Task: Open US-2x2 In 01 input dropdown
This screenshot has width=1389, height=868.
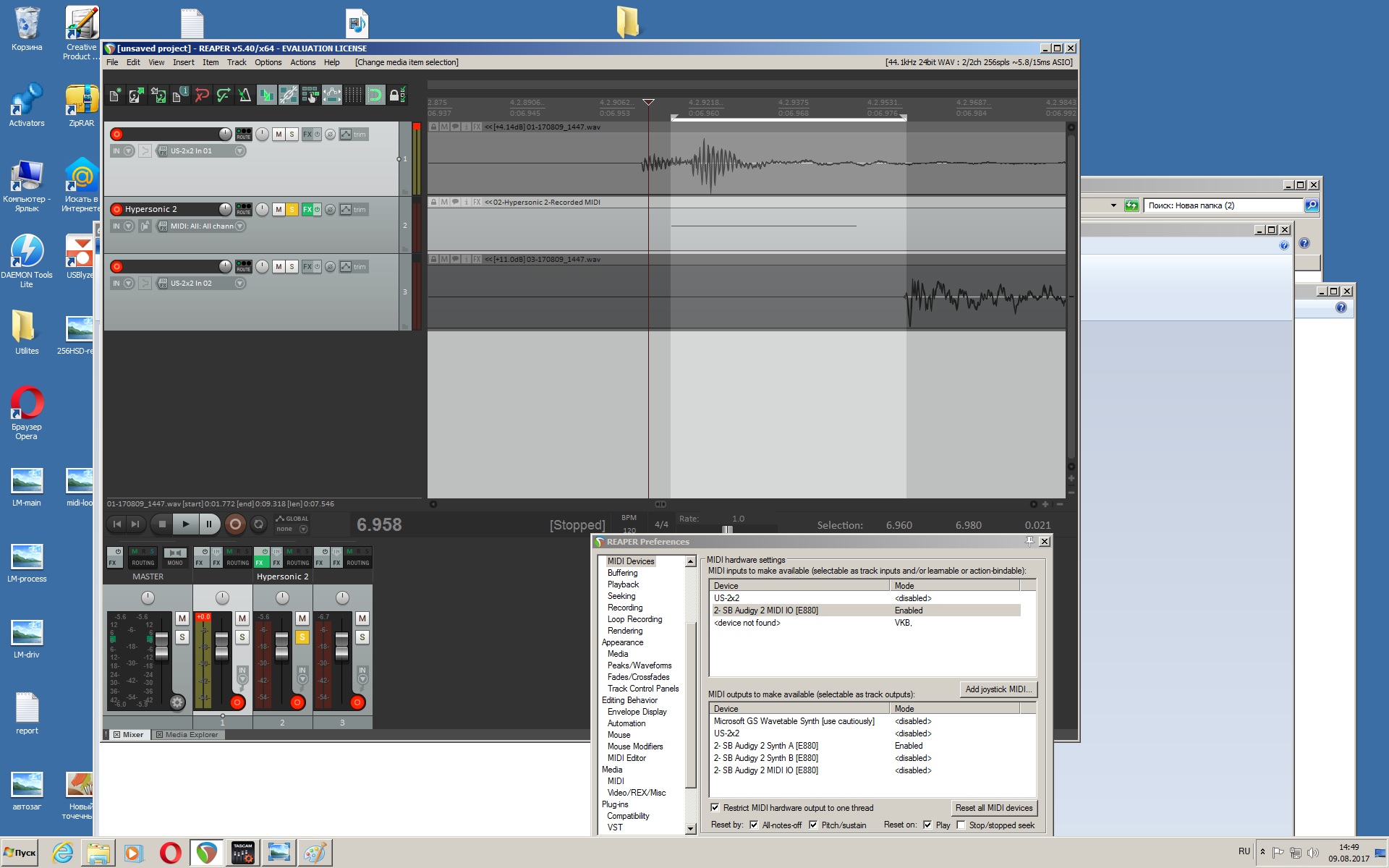Action: point(240,151)
